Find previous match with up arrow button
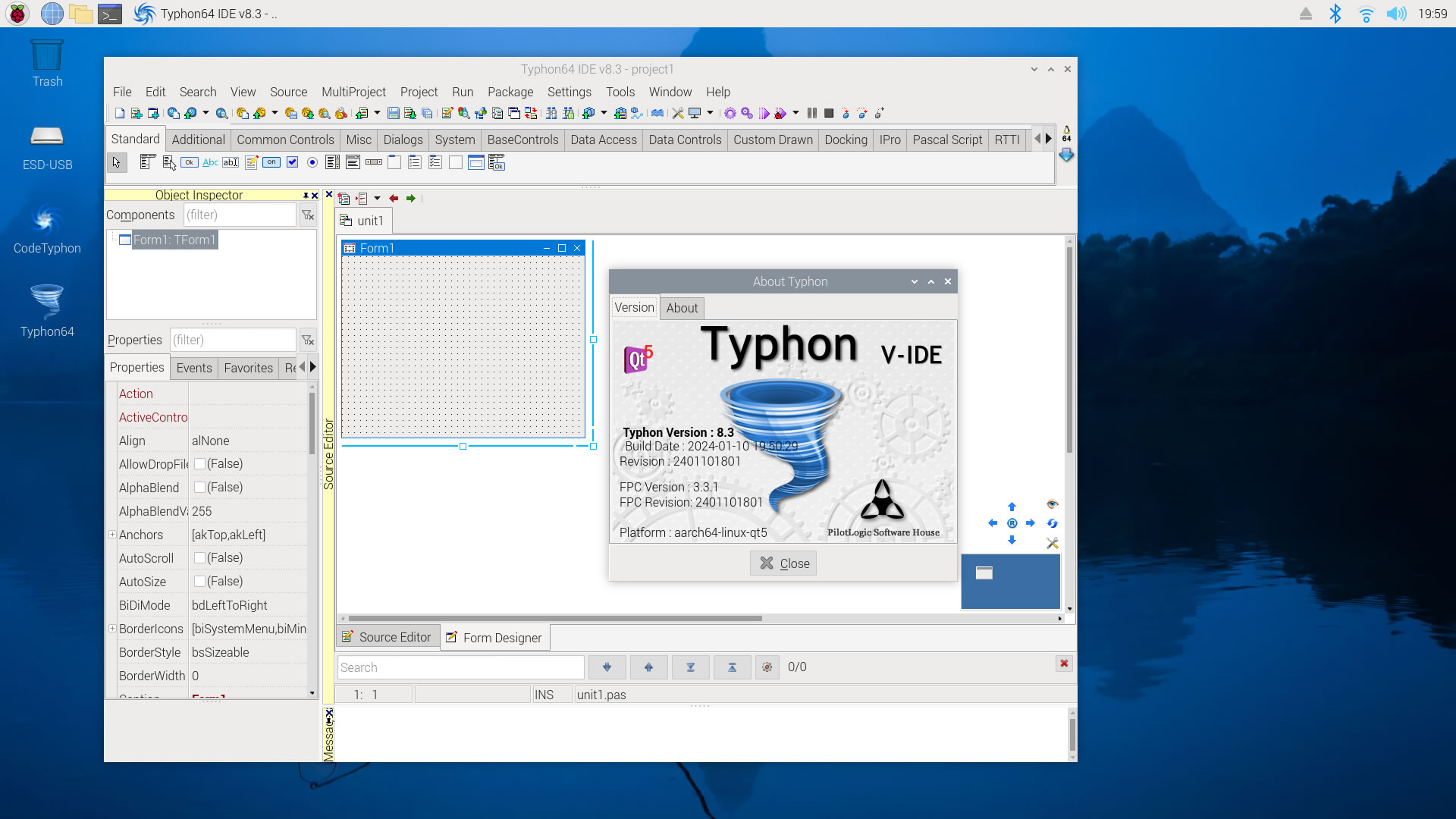This screenshot has width=1456, height=819. pos(648,667)
